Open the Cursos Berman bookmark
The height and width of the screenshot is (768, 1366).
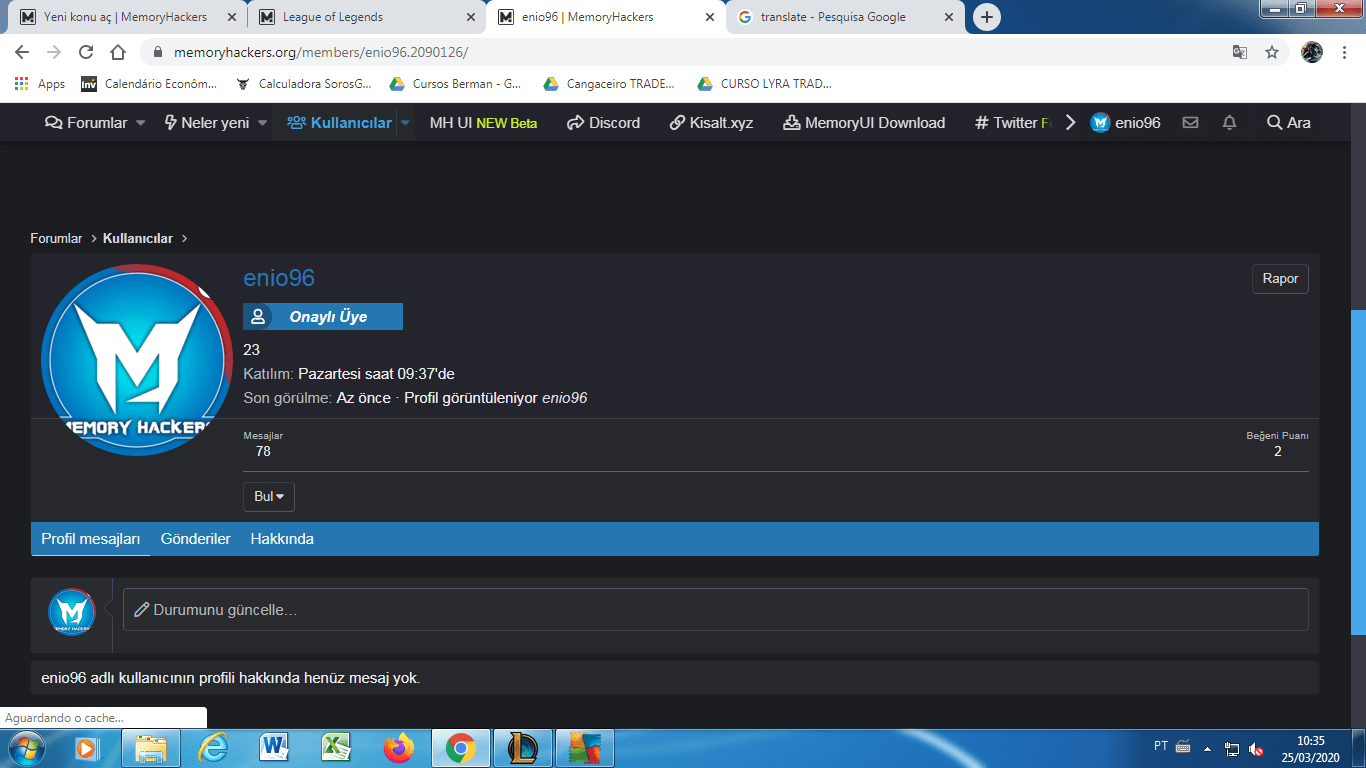pyautogui.click(x=456, y=84)
